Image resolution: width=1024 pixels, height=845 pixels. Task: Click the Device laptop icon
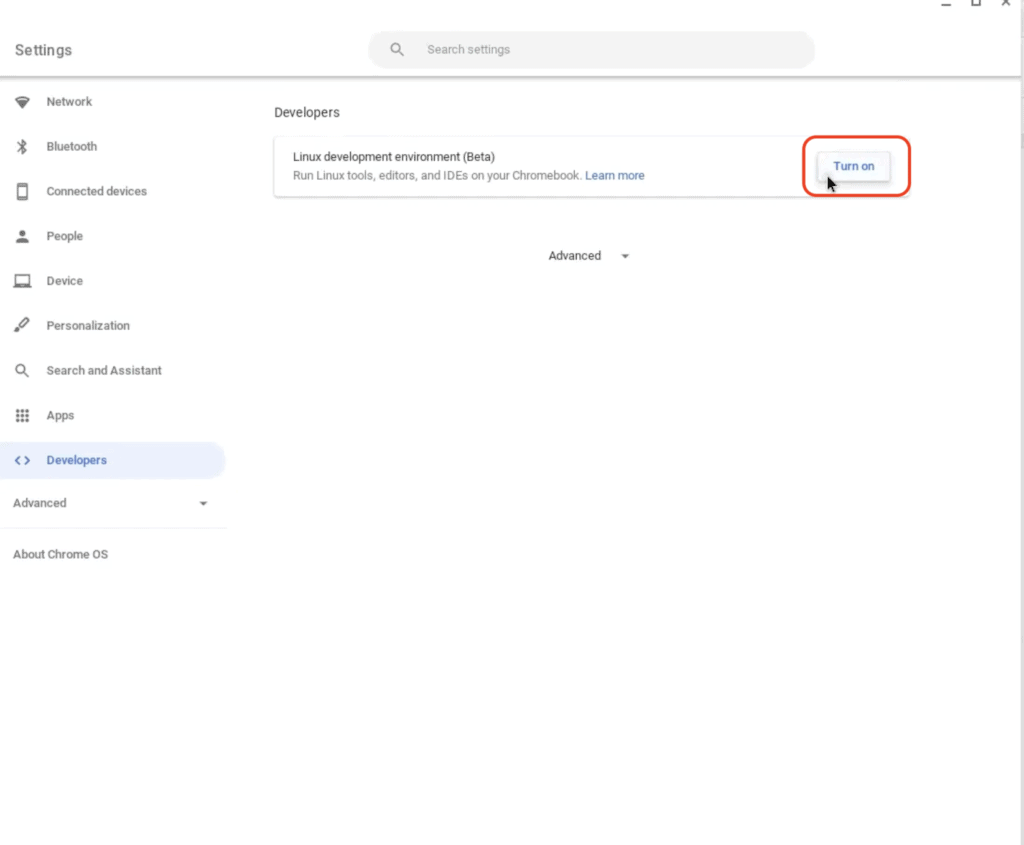pos(22,281)
